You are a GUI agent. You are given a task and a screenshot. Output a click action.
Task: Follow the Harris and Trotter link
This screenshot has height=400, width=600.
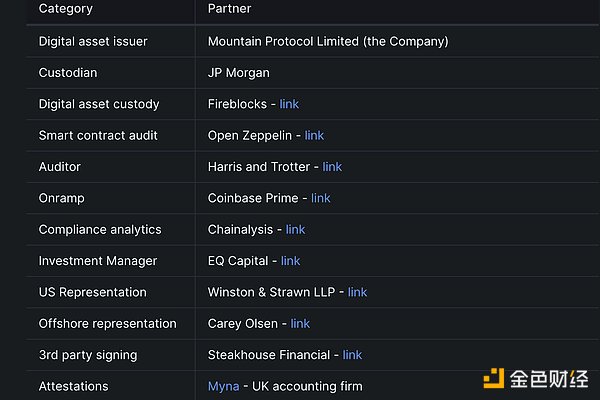pos(332,167)
